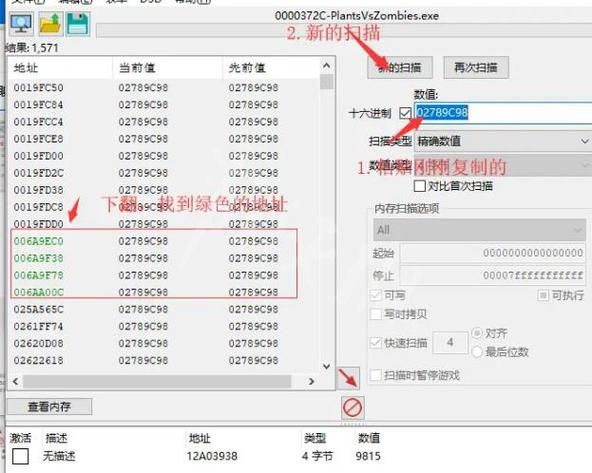Select address 0019FC84 row
Screen dimensions: 592x473
click(164, 105)
